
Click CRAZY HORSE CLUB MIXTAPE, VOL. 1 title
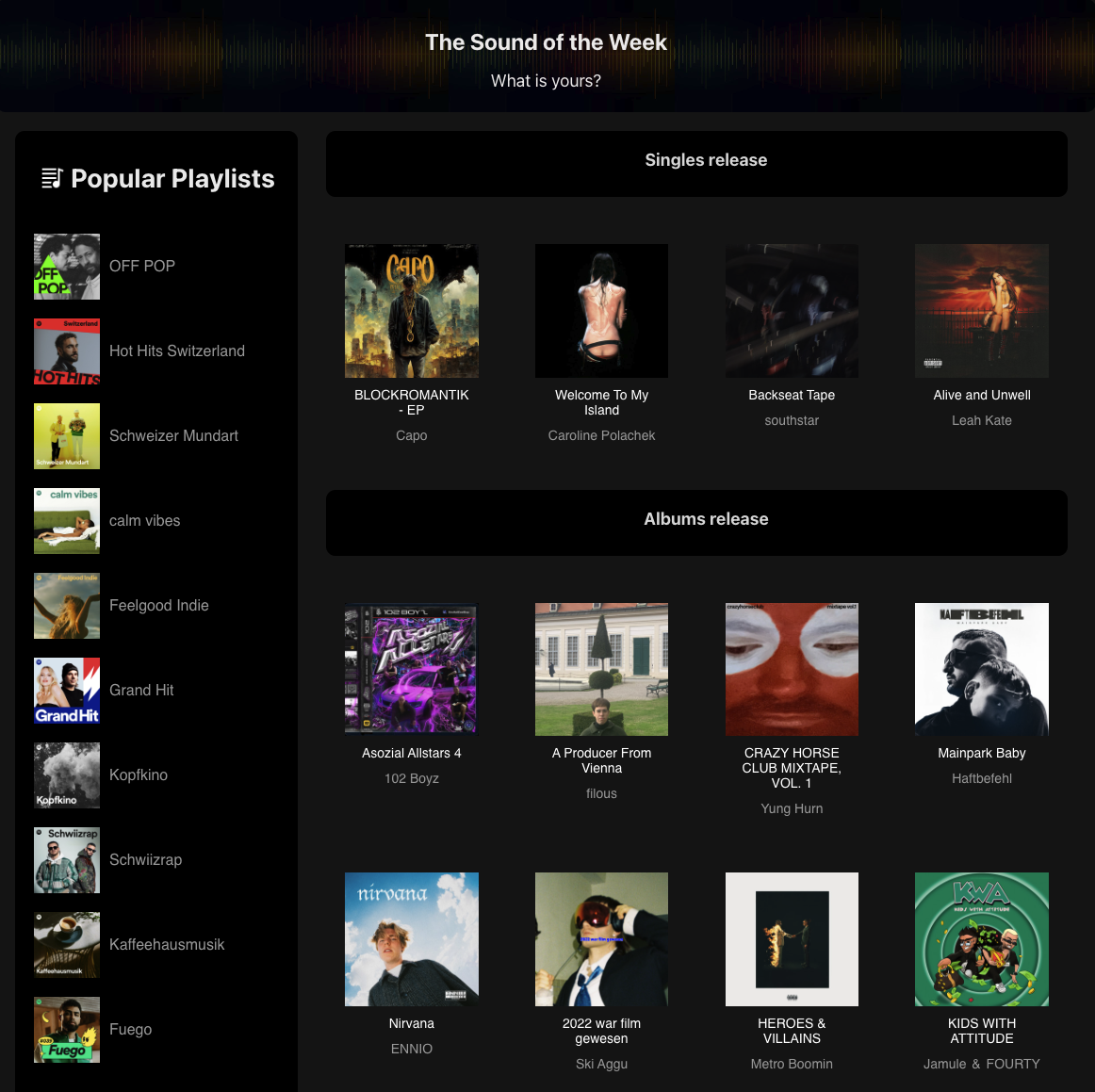click(x=792, y=768)
